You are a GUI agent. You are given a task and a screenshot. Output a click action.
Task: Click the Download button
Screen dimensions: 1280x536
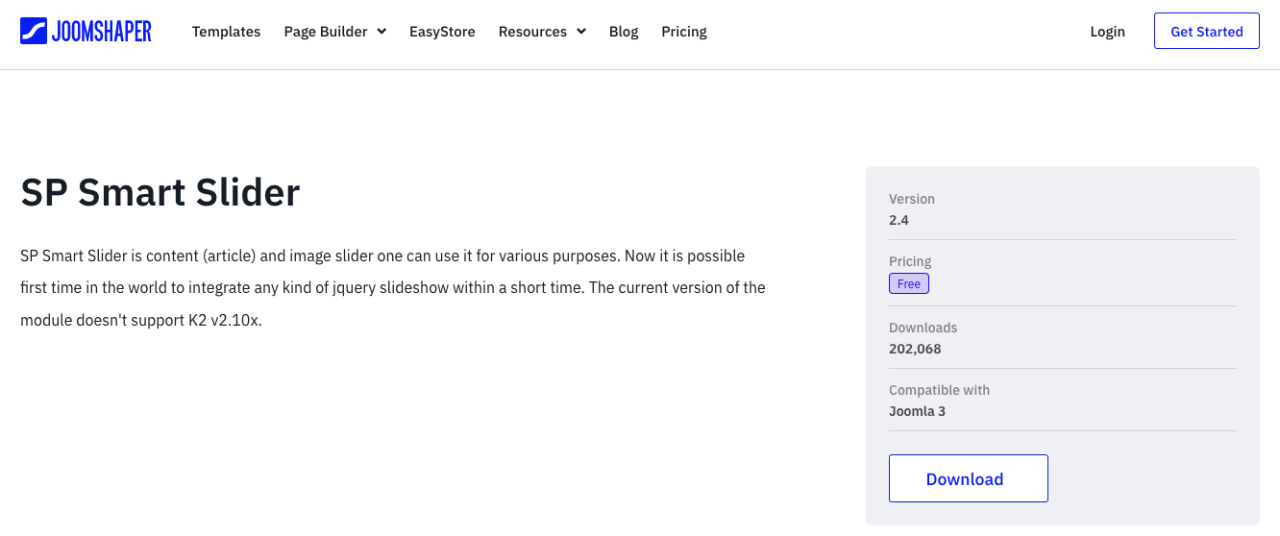point(968,479)
